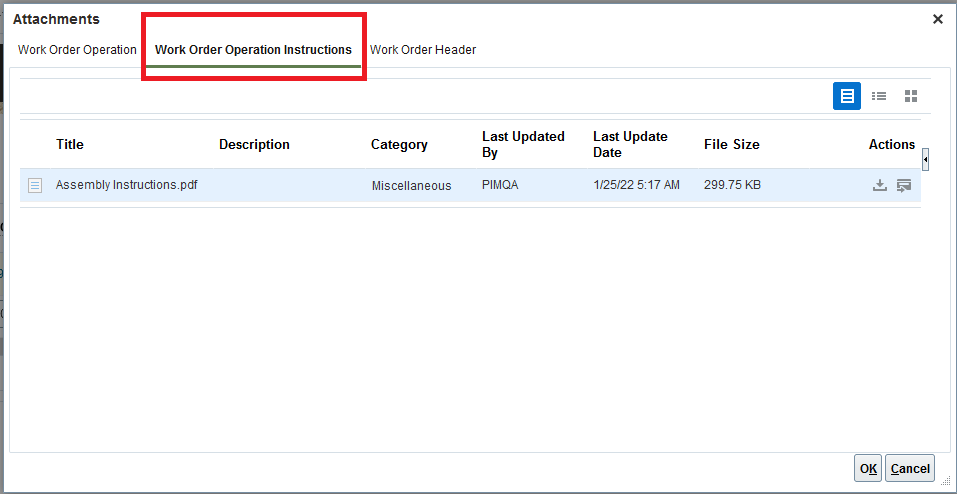
Task: Sort by Title column header
Action: [70, 145]
